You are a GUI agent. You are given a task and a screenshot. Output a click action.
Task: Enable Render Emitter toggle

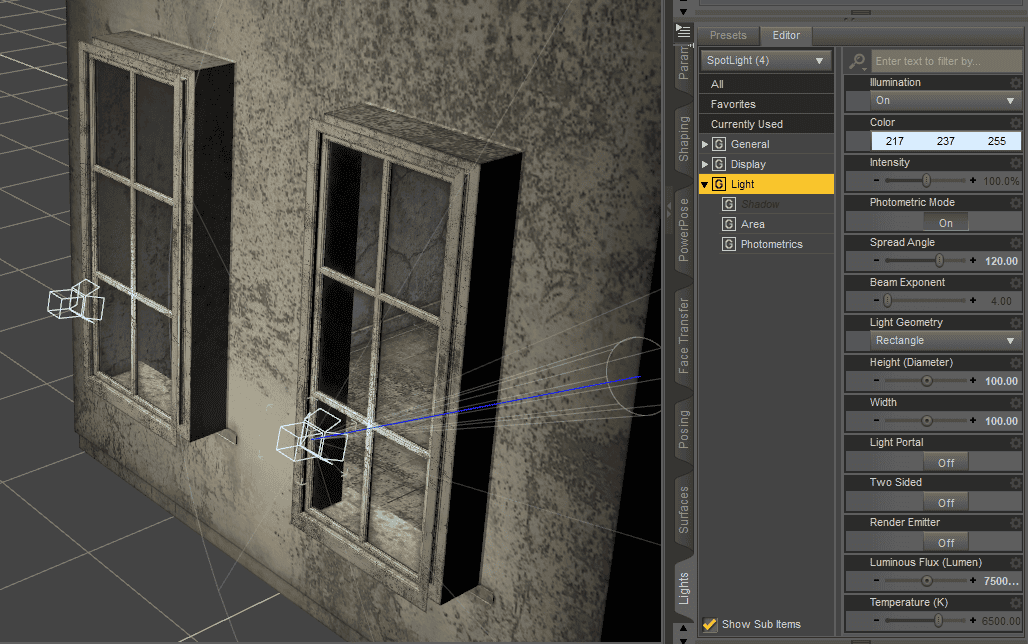point(945,542)
